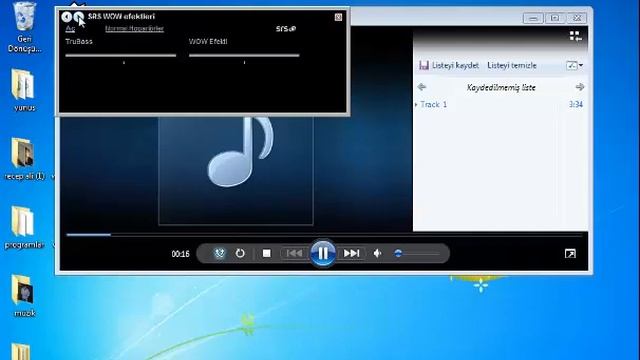This screenshot has width=640, height=360.
Task: Maximize the Media Player window
Action: coord(555,18)
